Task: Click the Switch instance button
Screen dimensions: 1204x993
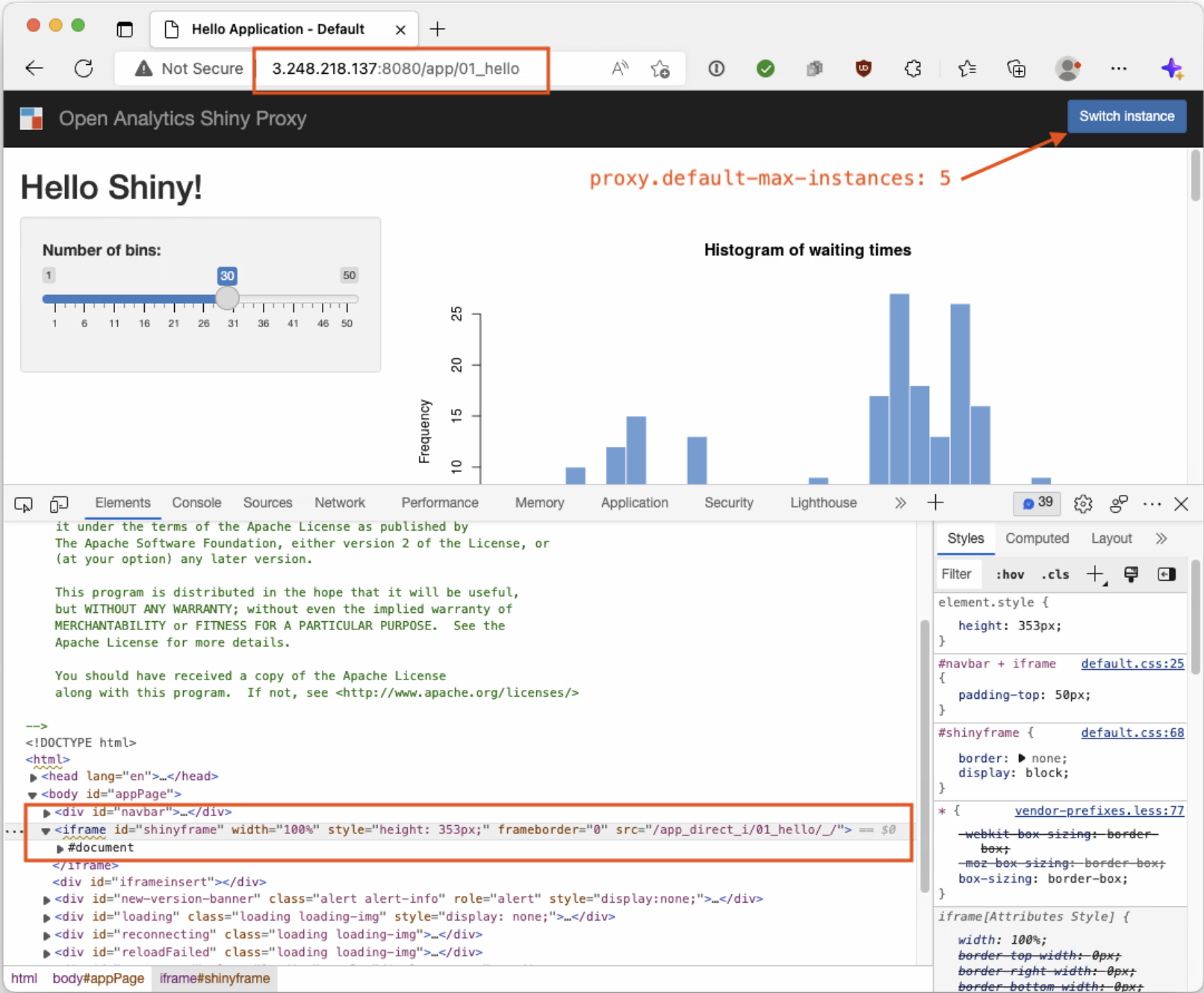Action: (1126, 116)
